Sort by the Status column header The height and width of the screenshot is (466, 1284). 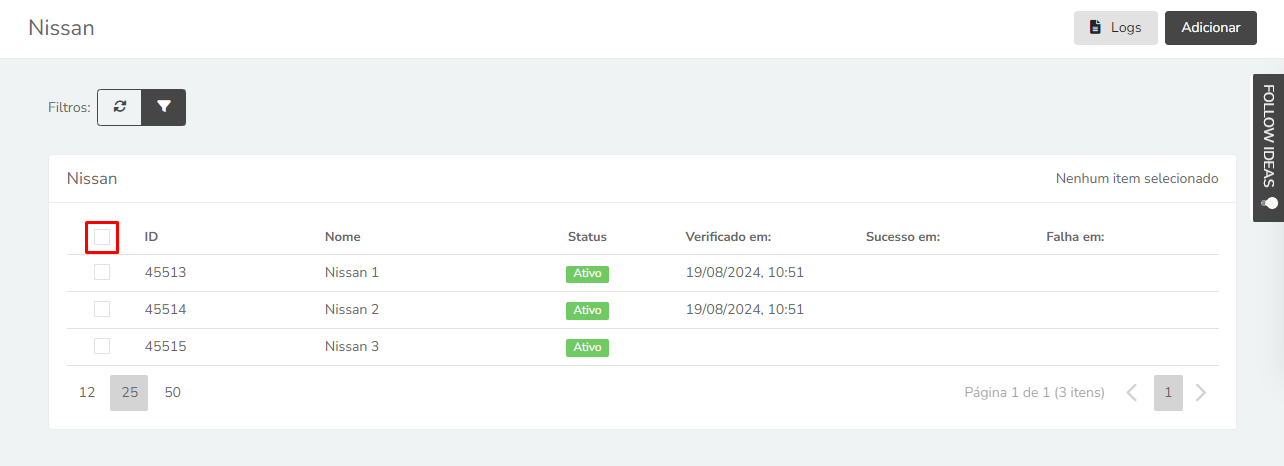(x=587, y=237)
